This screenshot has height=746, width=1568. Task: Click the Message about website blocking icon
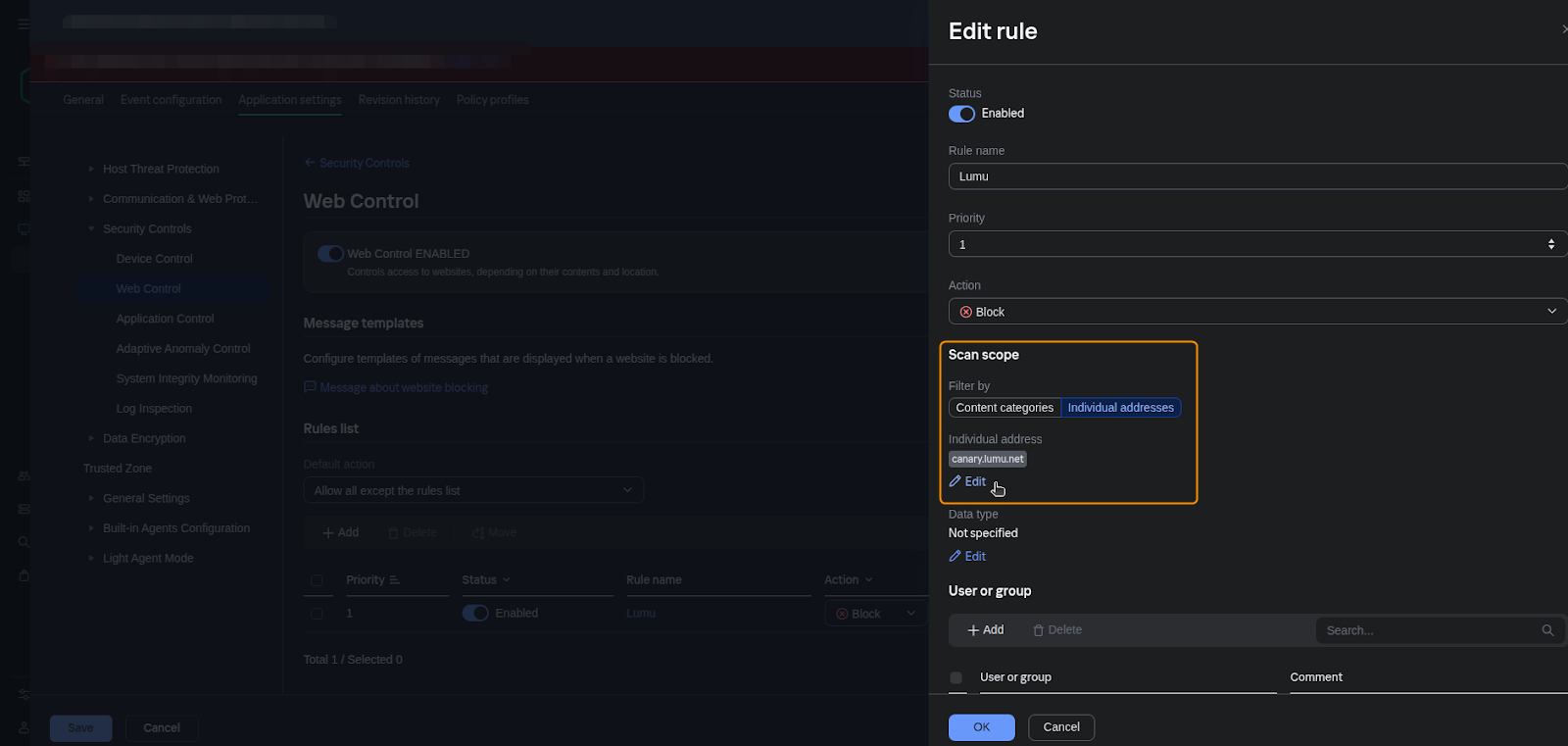click(x=310, y=387)
